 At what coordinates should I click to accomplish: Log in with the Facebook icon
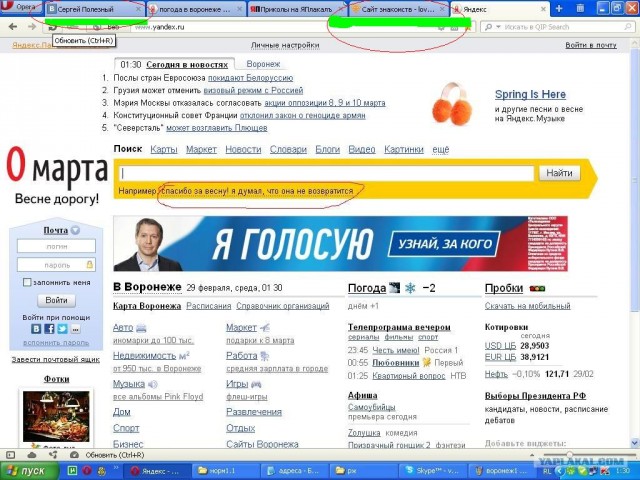49,329
